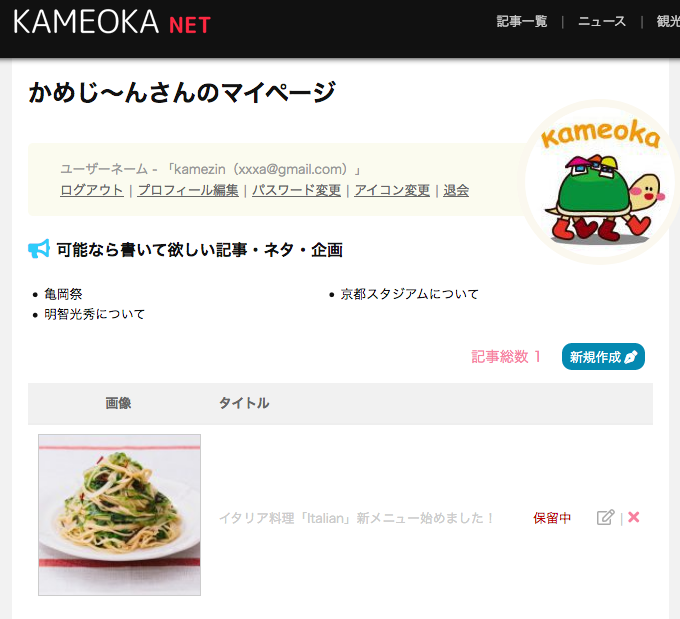
Task: Click the edit pencil icon for the article
Action: [605, 517]
